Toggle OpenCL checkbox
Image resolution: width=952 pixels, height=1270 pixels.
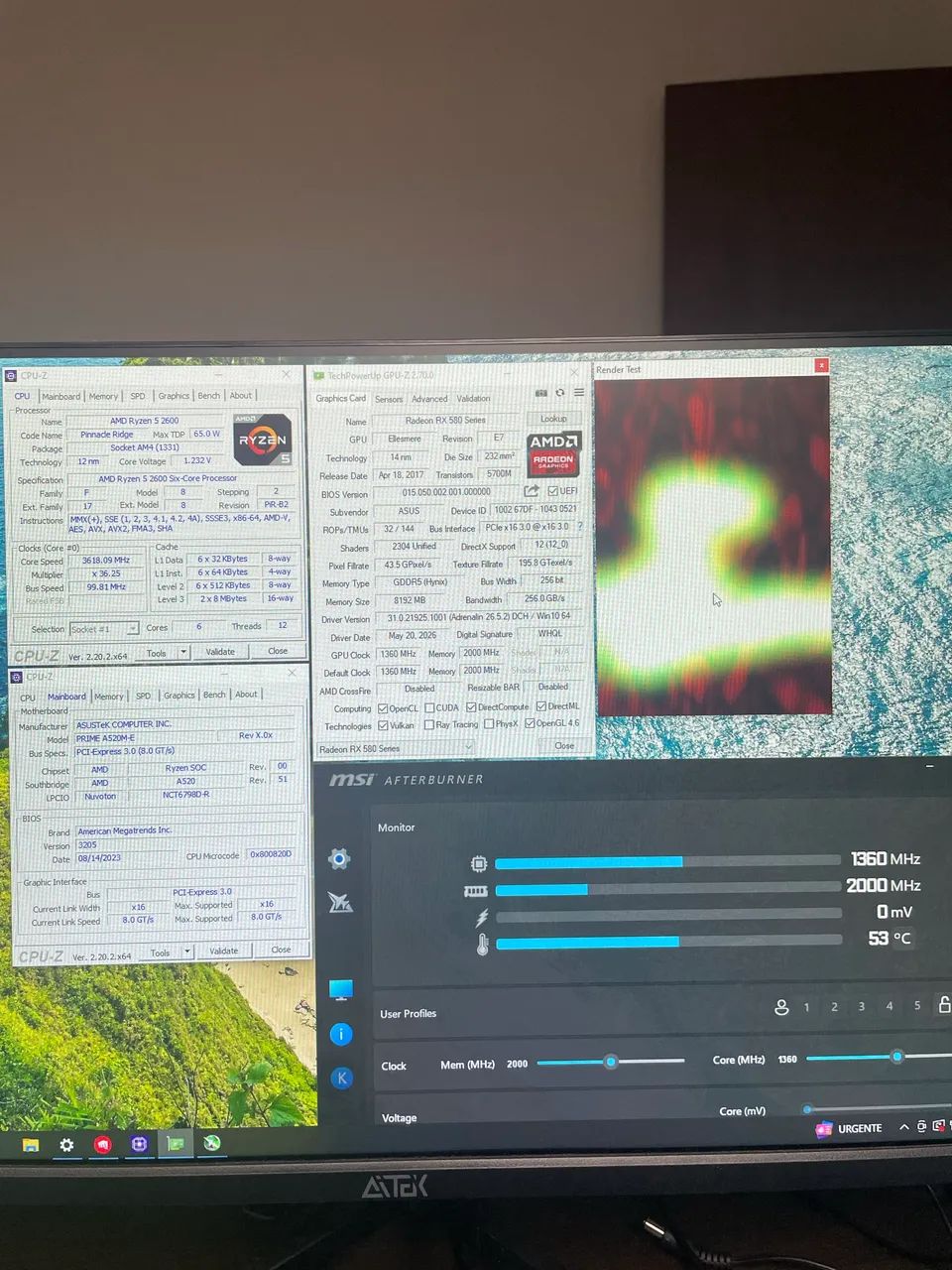coord(382,708)
